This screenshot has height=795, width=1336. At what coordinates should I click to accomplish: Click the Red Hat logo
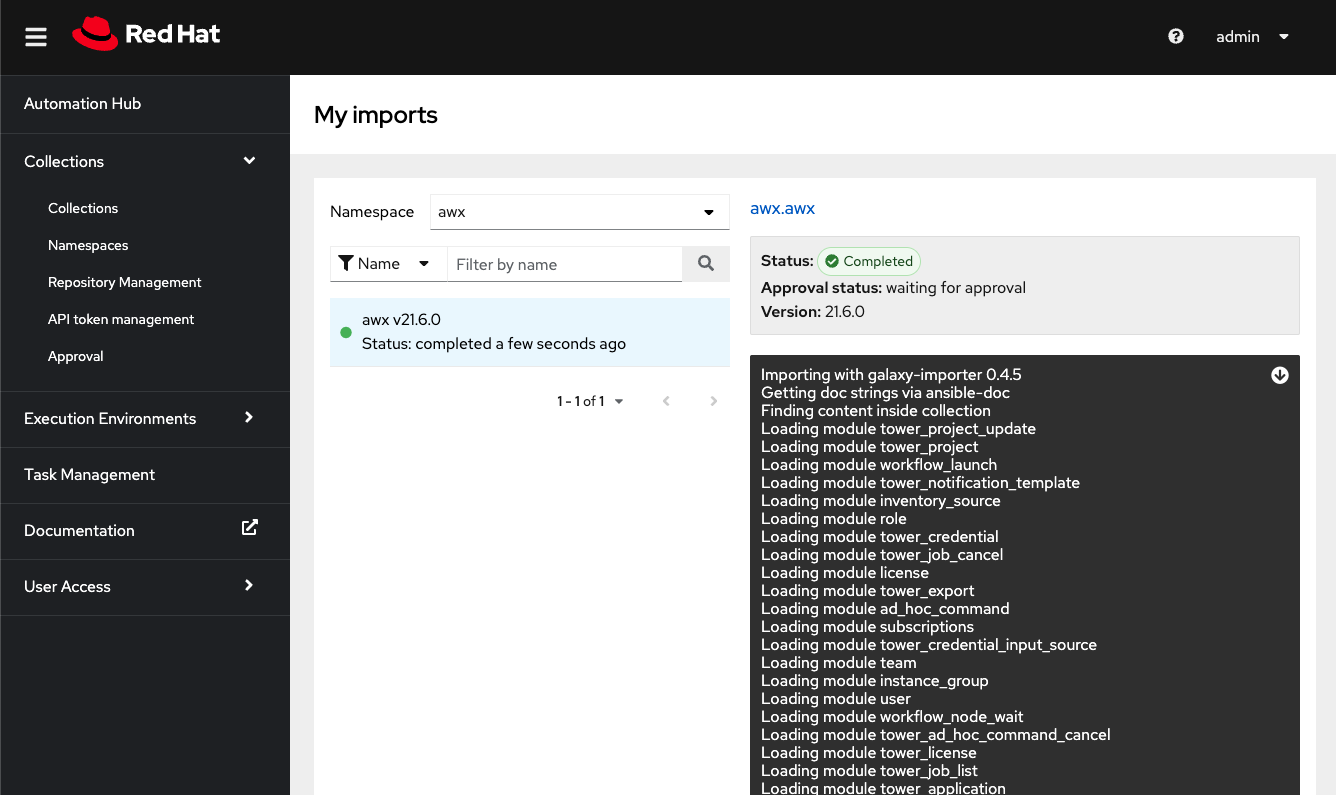click(145, 33)
